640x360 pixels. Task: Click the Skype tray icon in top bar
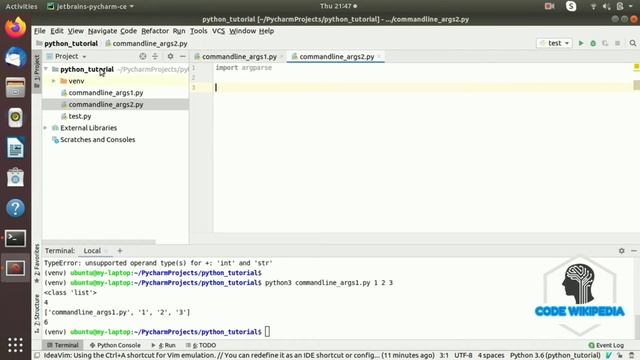click(x=571, y=6)
